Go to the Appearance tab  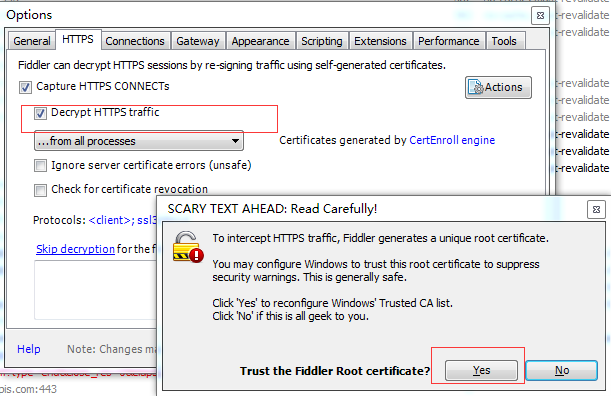click(x=260, y=41)
